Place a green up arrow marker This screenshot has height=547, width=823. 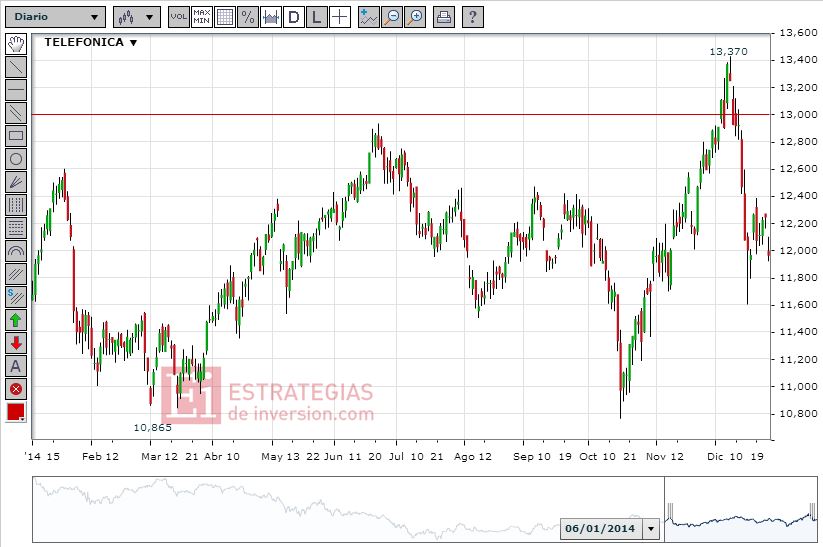(x=16, y=320)
